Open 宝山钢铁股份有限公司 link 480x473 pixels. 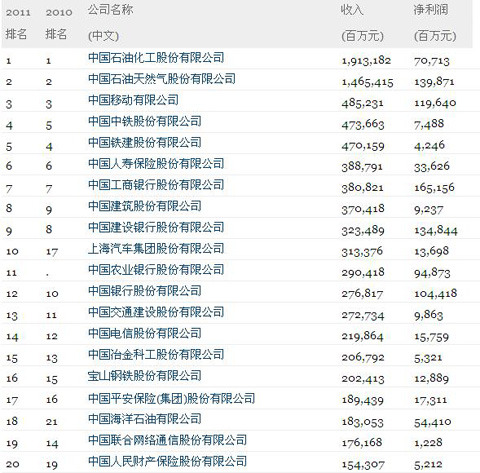(145, 376)
